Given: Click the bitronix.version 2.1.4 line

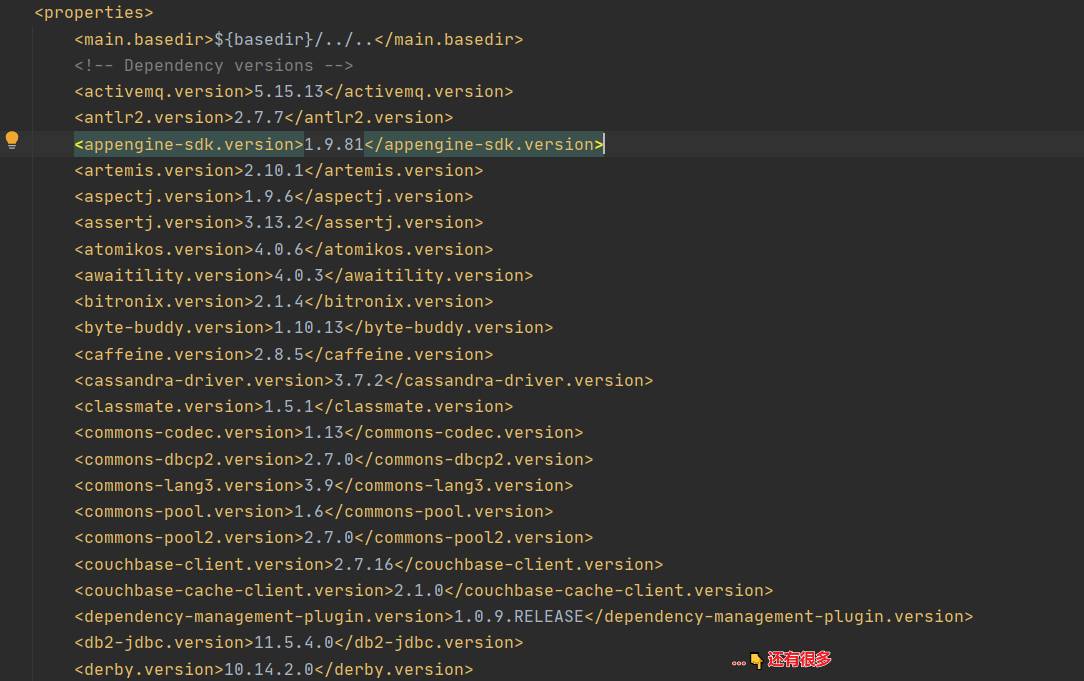Looking at the screenshot, I should (x=283, y=301).
